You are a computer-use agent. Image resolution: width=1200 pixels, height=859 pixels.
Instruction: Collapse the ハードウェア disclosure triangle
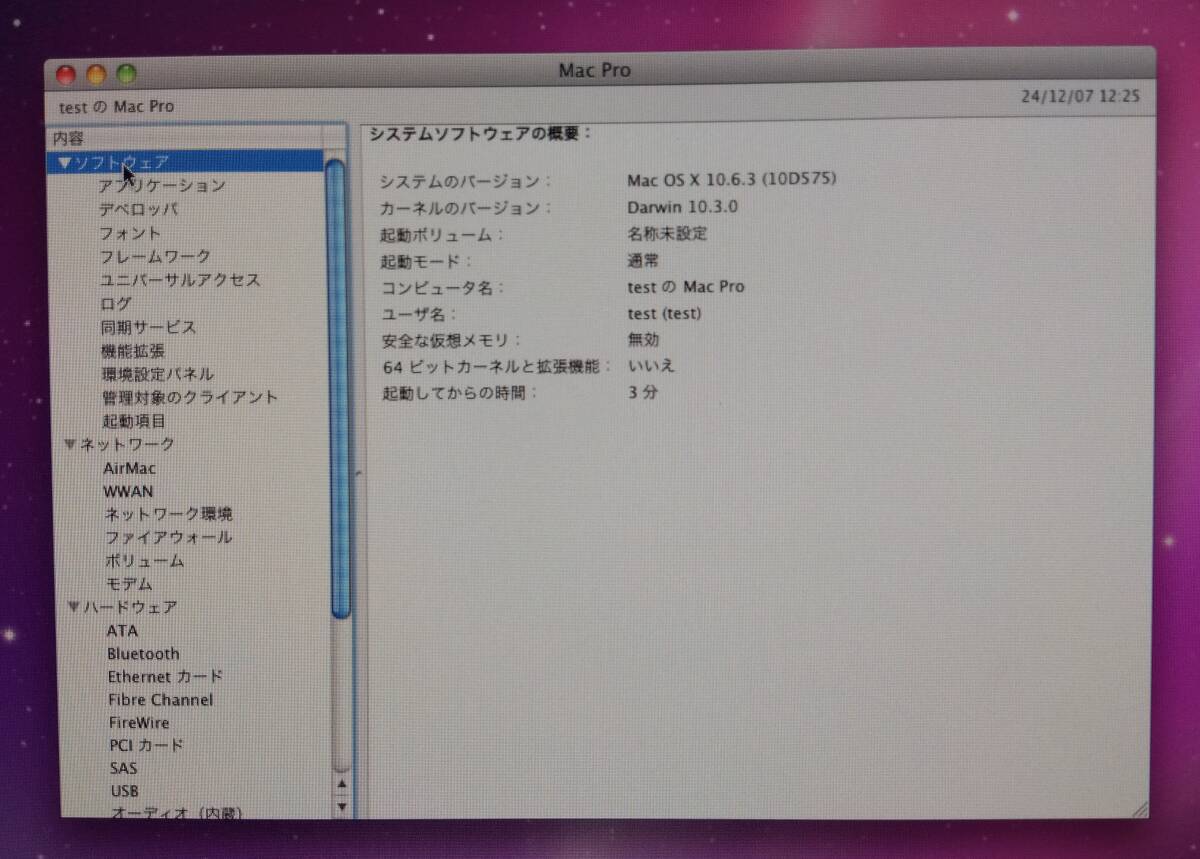74,608
